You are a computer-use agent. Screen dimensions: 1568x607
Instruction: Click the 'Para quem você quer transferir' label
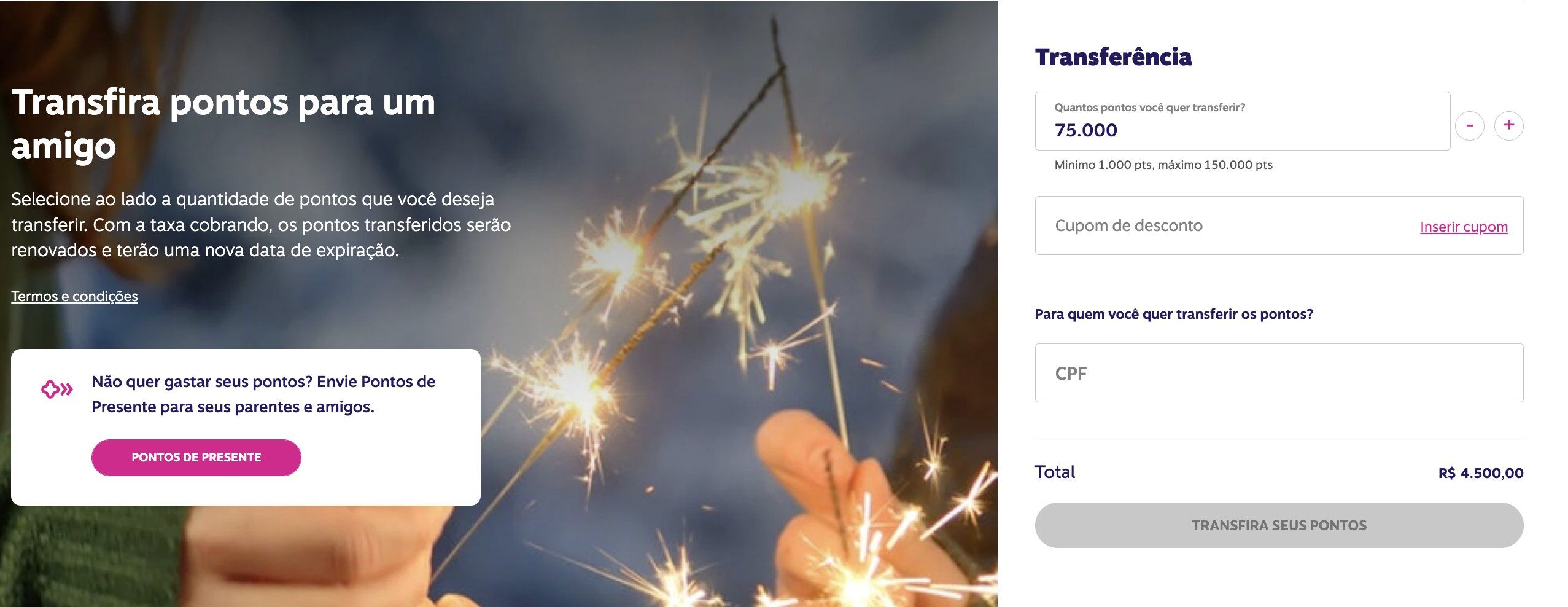1174,314
